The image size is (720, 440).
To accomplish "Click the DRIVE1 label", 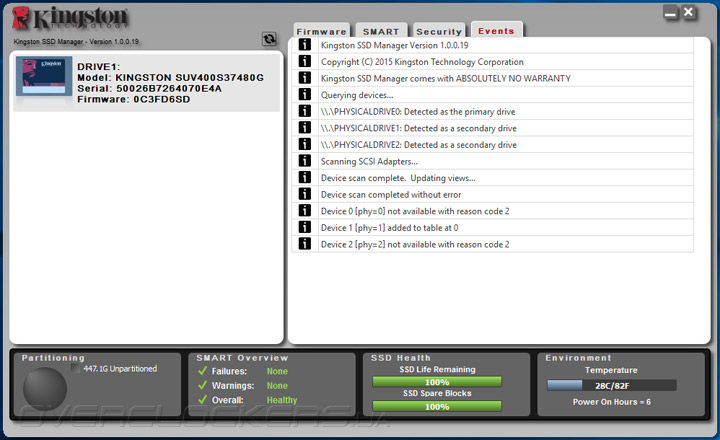I will tap(98, 67).
